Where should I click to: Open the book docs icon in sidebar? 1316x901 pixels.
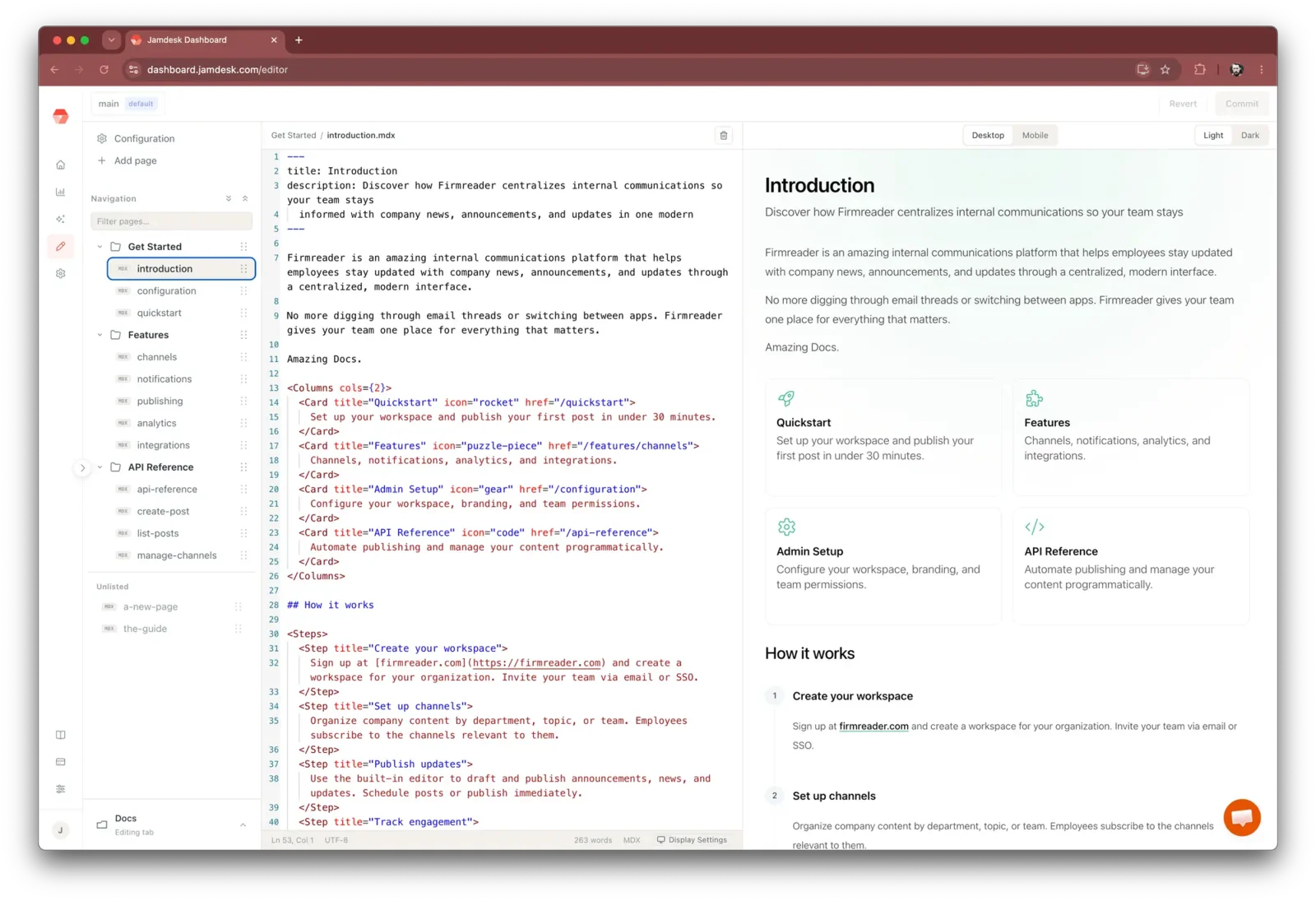(x=60, y=735)
